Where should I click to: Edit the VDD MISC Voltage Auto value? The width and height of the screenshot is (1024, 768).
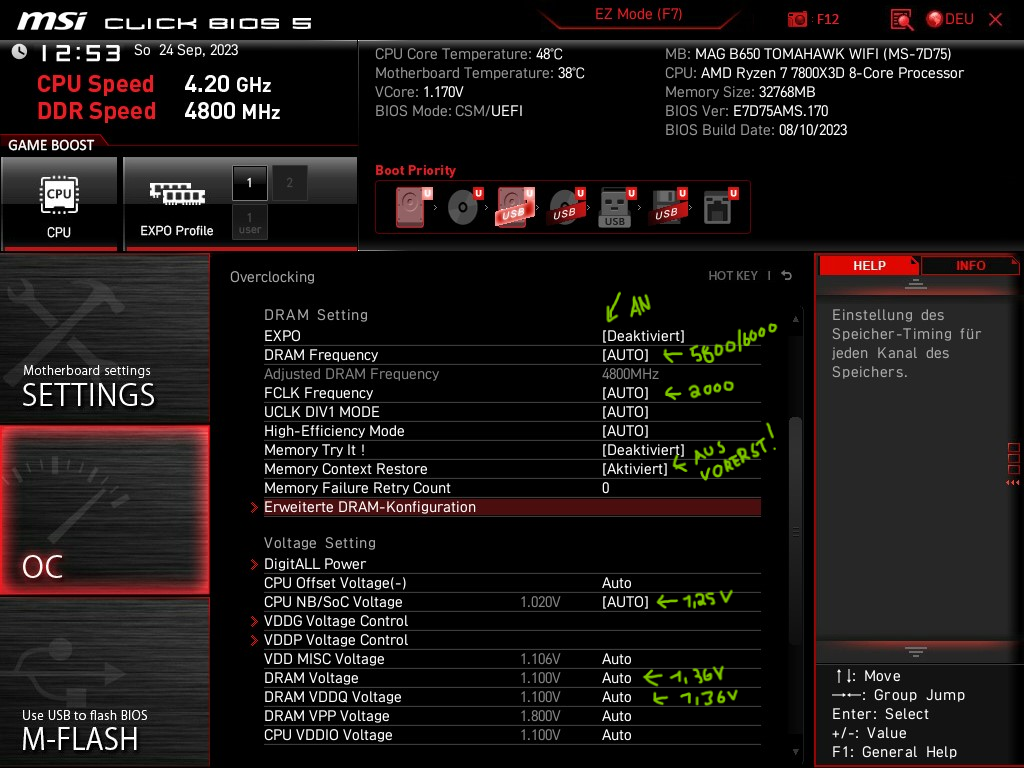[616, 659]
